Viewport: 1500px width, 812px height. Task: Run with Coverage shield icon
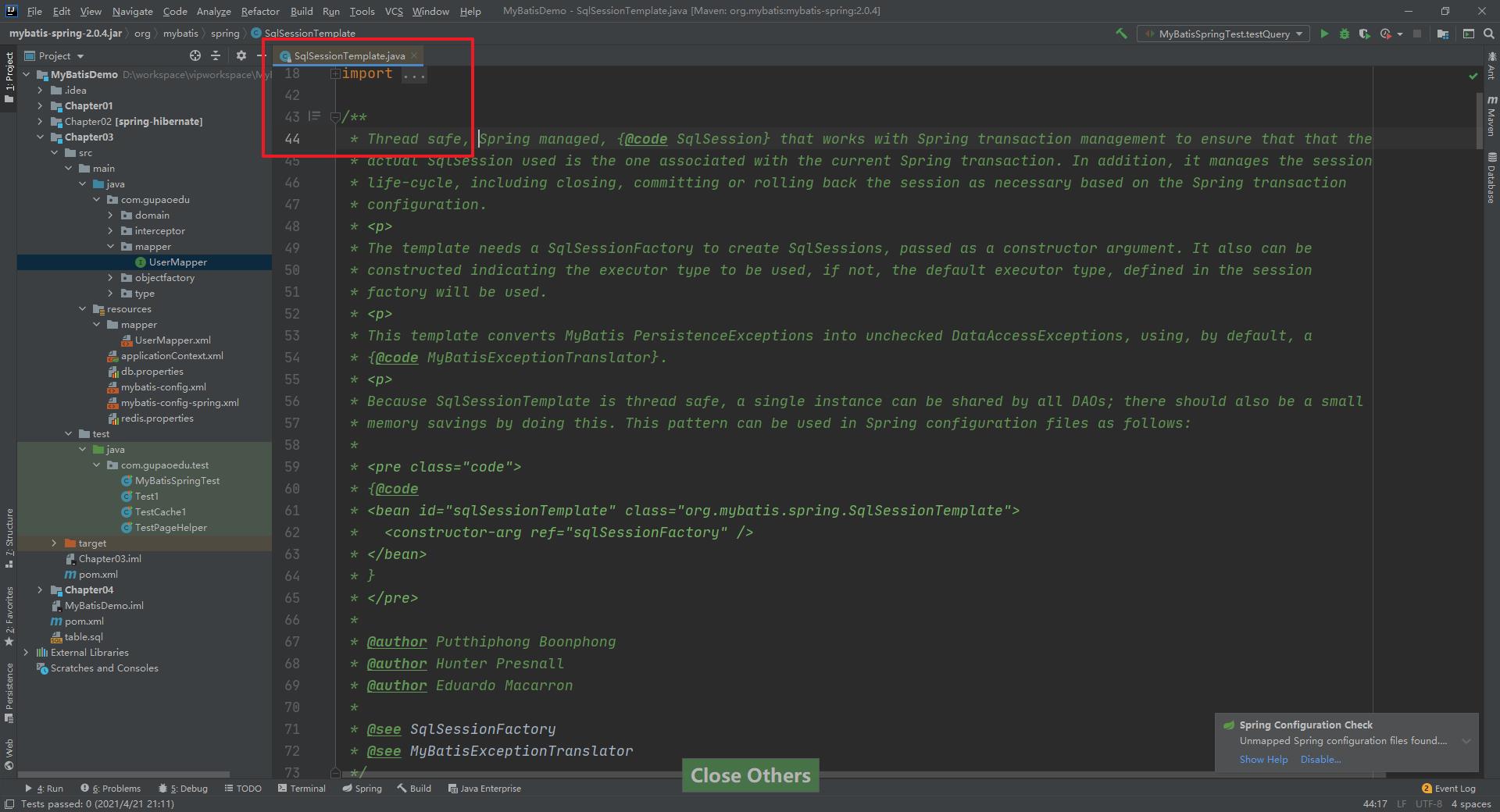point(1364,34)
